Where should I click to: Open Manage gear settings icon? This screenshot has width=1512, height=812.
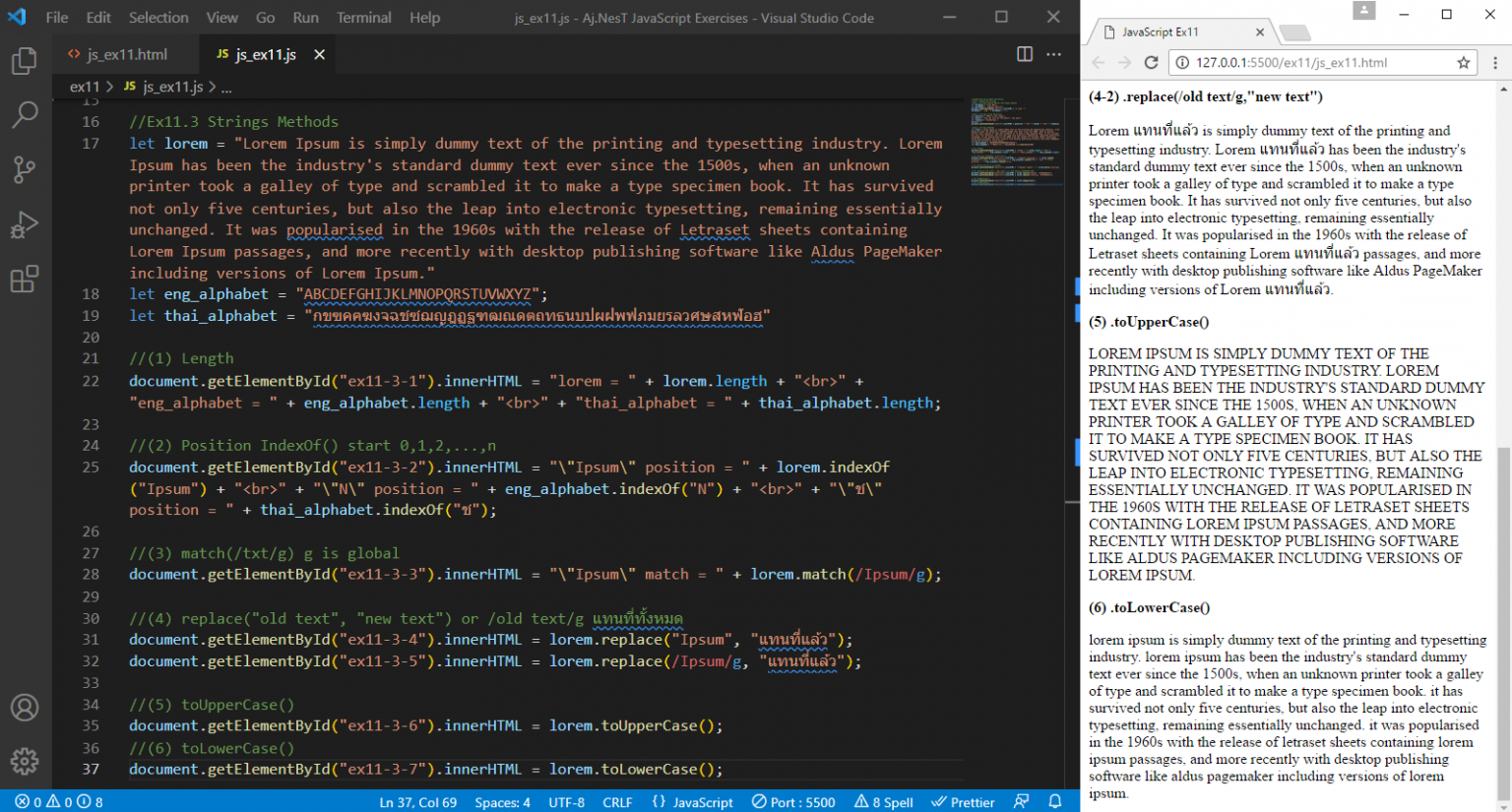[x=25, y=761]
